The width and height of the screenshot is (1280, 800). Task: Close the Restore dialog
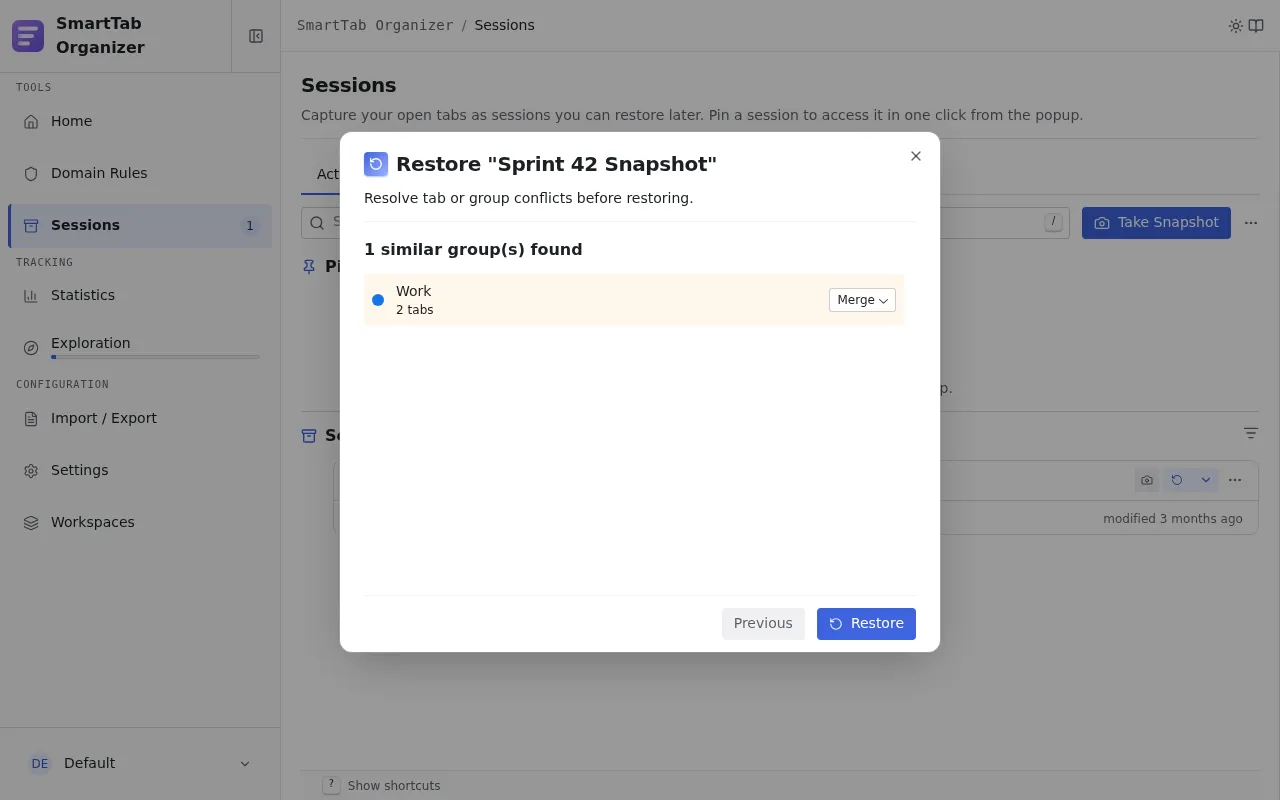[x=916, y=156]
